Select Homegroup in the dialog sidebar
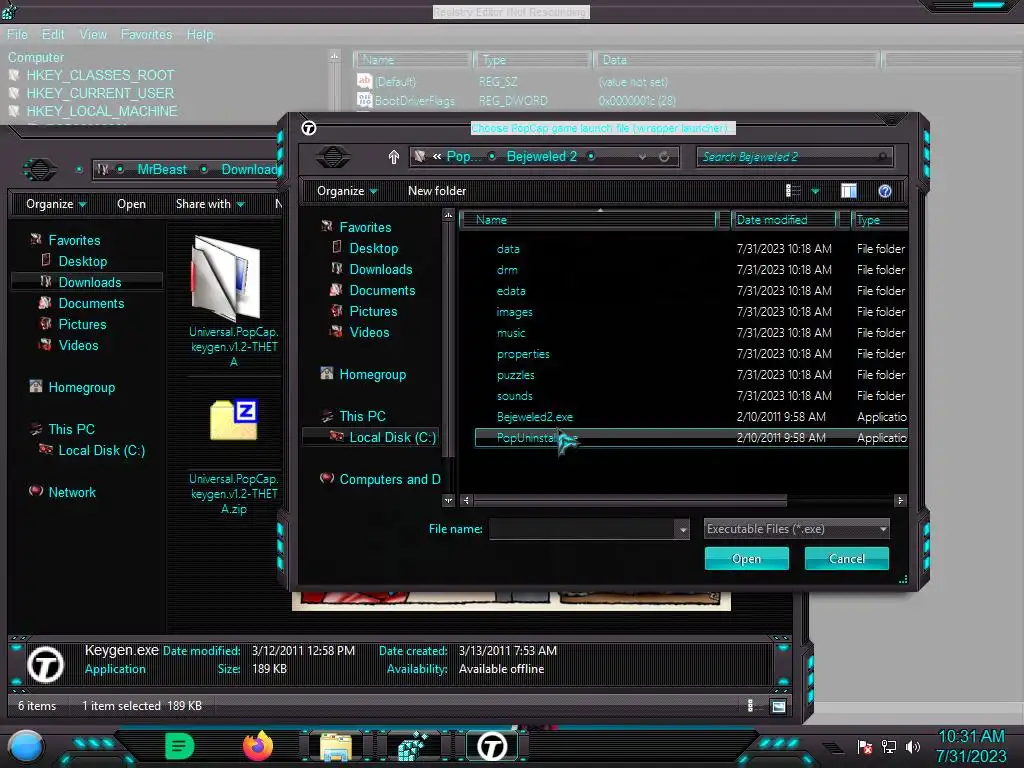The width and height of the screenshot is (1024, 768). pyautogui.click(x=372, y=374)
